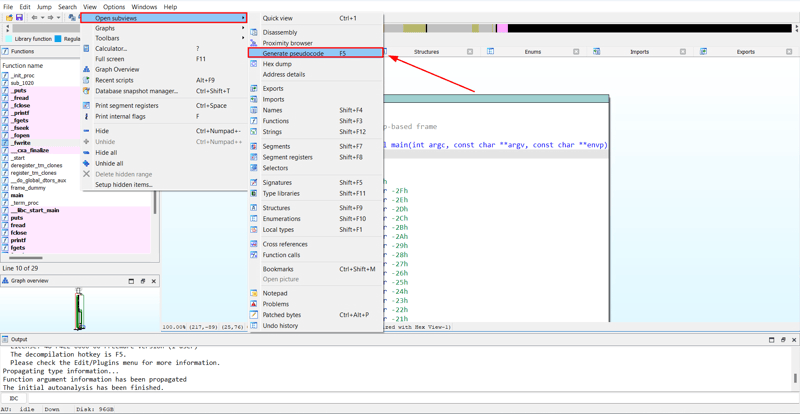The image size is (800, 414).
Task: Expand the Graphs submenu
Action: click(x=163, y=28)
